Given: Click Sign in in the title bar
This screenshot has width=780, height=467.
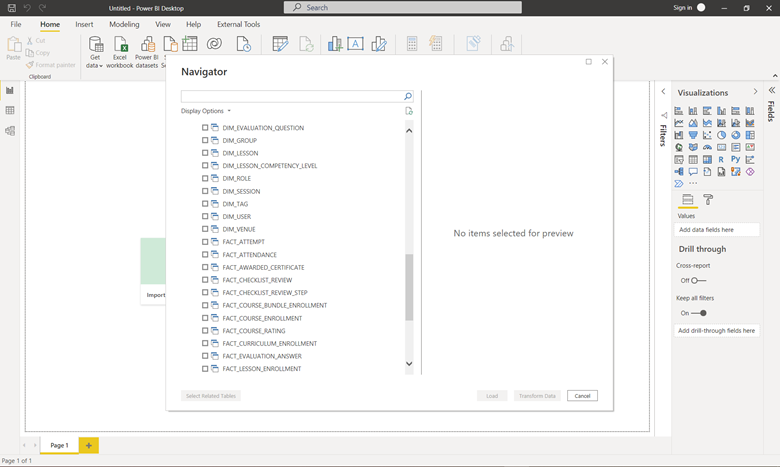Looking at the screenshot, I should tap(682, 7).
